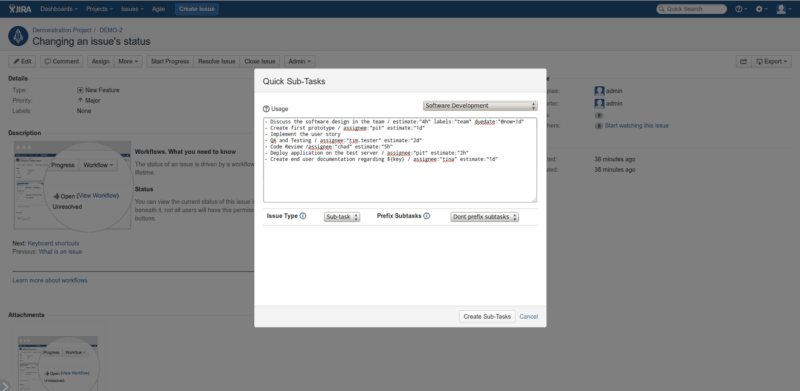Open Learn more about workflows link
Viewport: 800px width, 391px height.
tap(50, 280)
